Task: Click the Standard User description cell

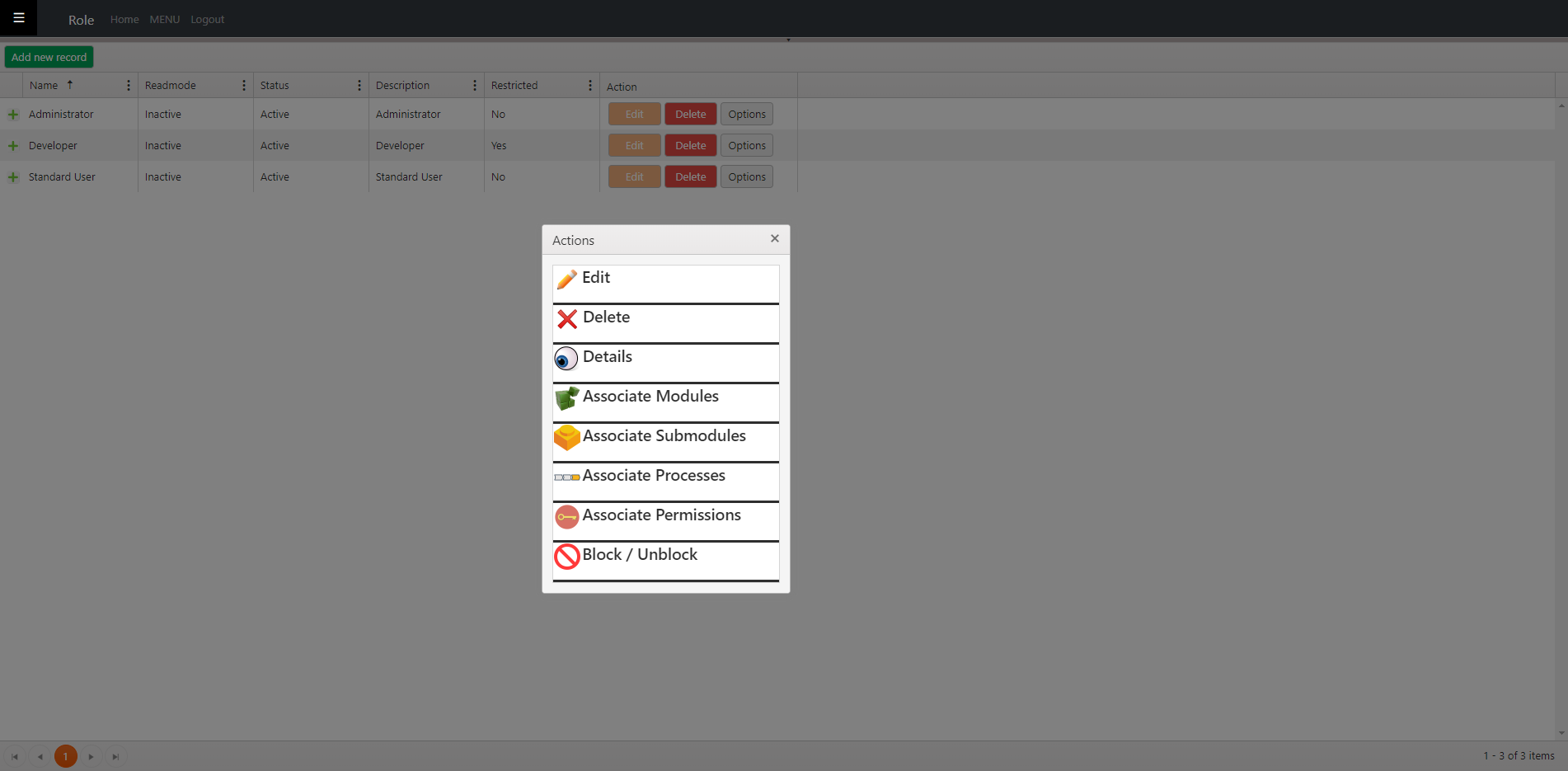Action: tap(426, 177)
